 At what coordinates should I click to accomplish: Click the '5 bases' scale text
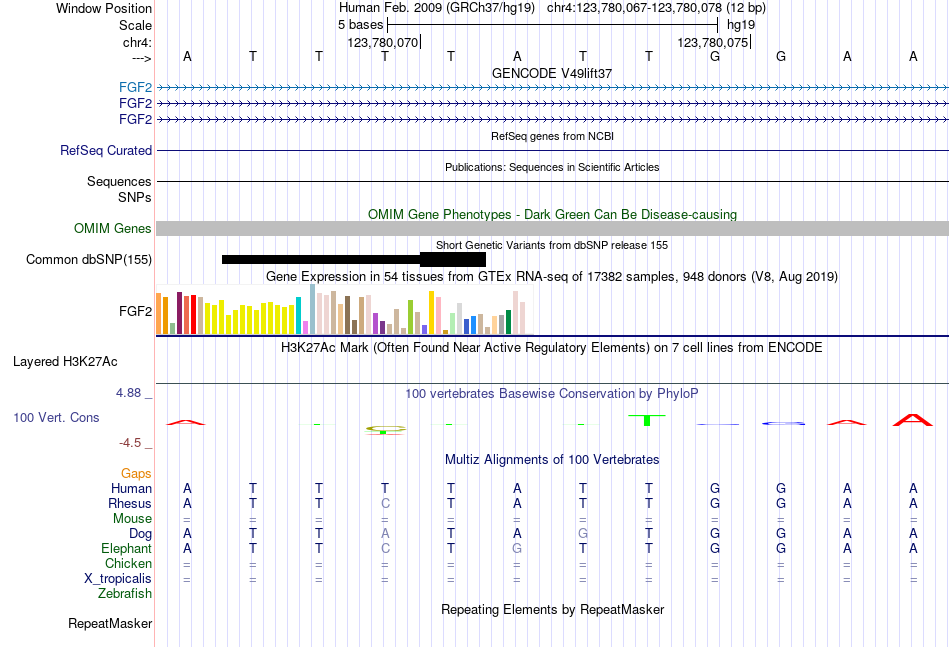click(x=360, y=25)
